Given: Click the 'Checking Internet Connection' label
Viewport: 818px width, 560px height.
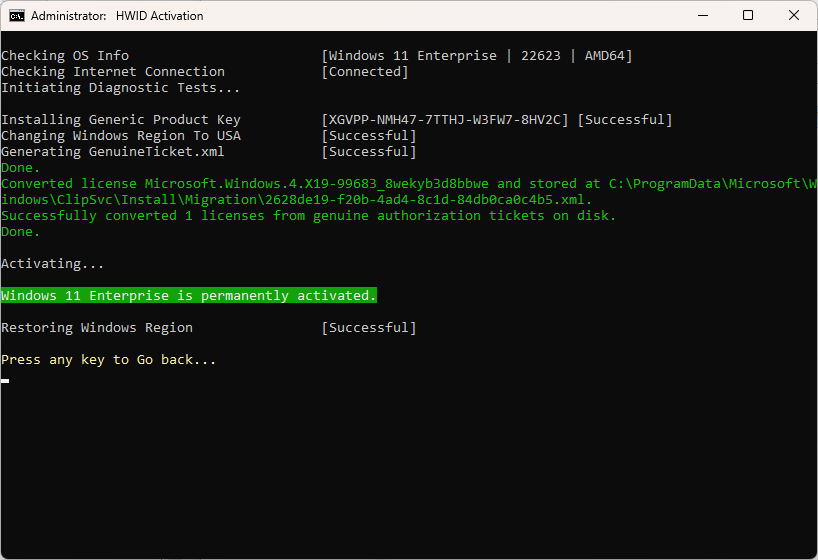Looking at the screenshot, I should [x=113, y=72].
